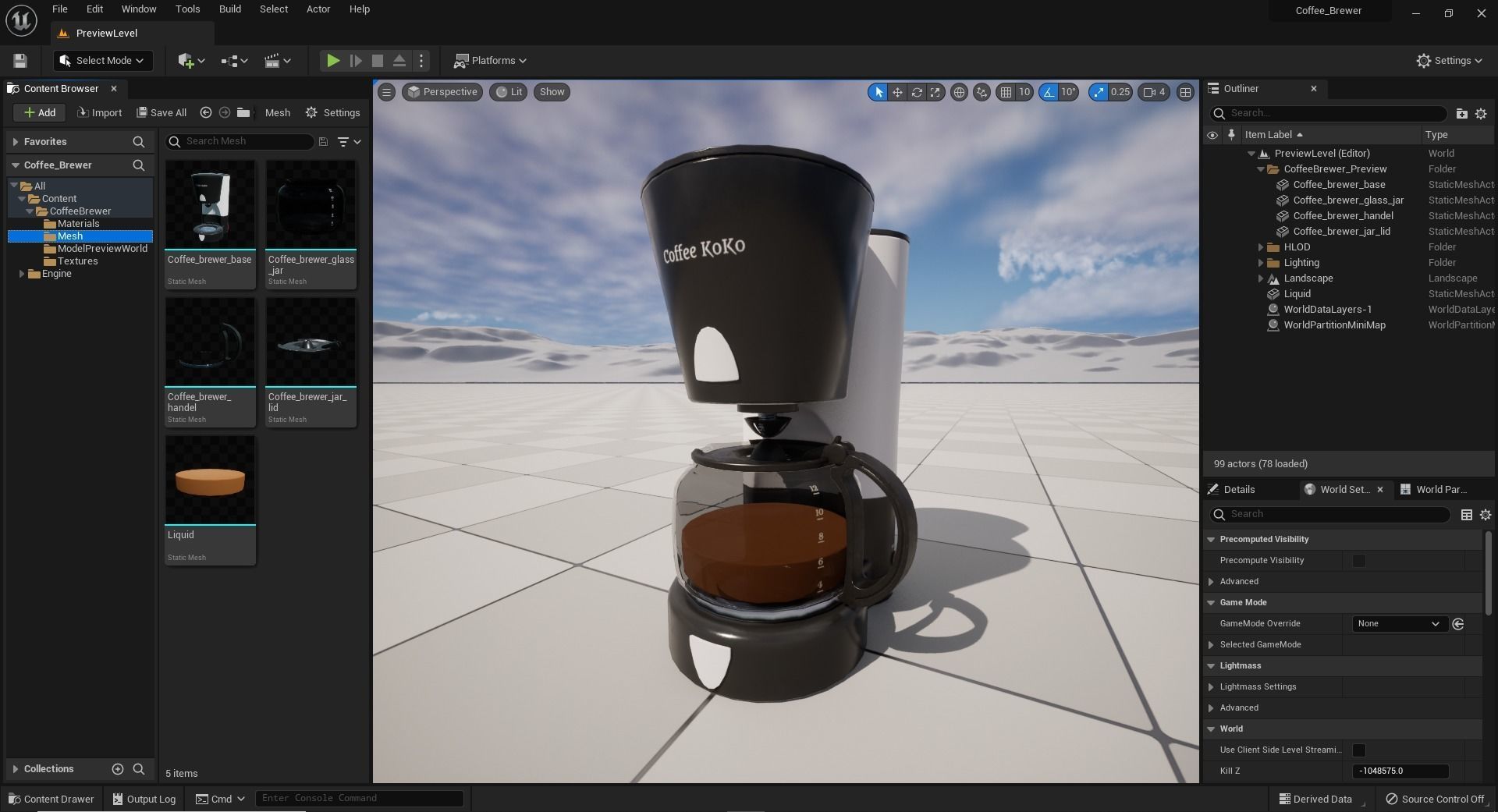The width and height of the screenshot is (1498, 812).
Task: Click the Show flags button
Action: (552, 92)
